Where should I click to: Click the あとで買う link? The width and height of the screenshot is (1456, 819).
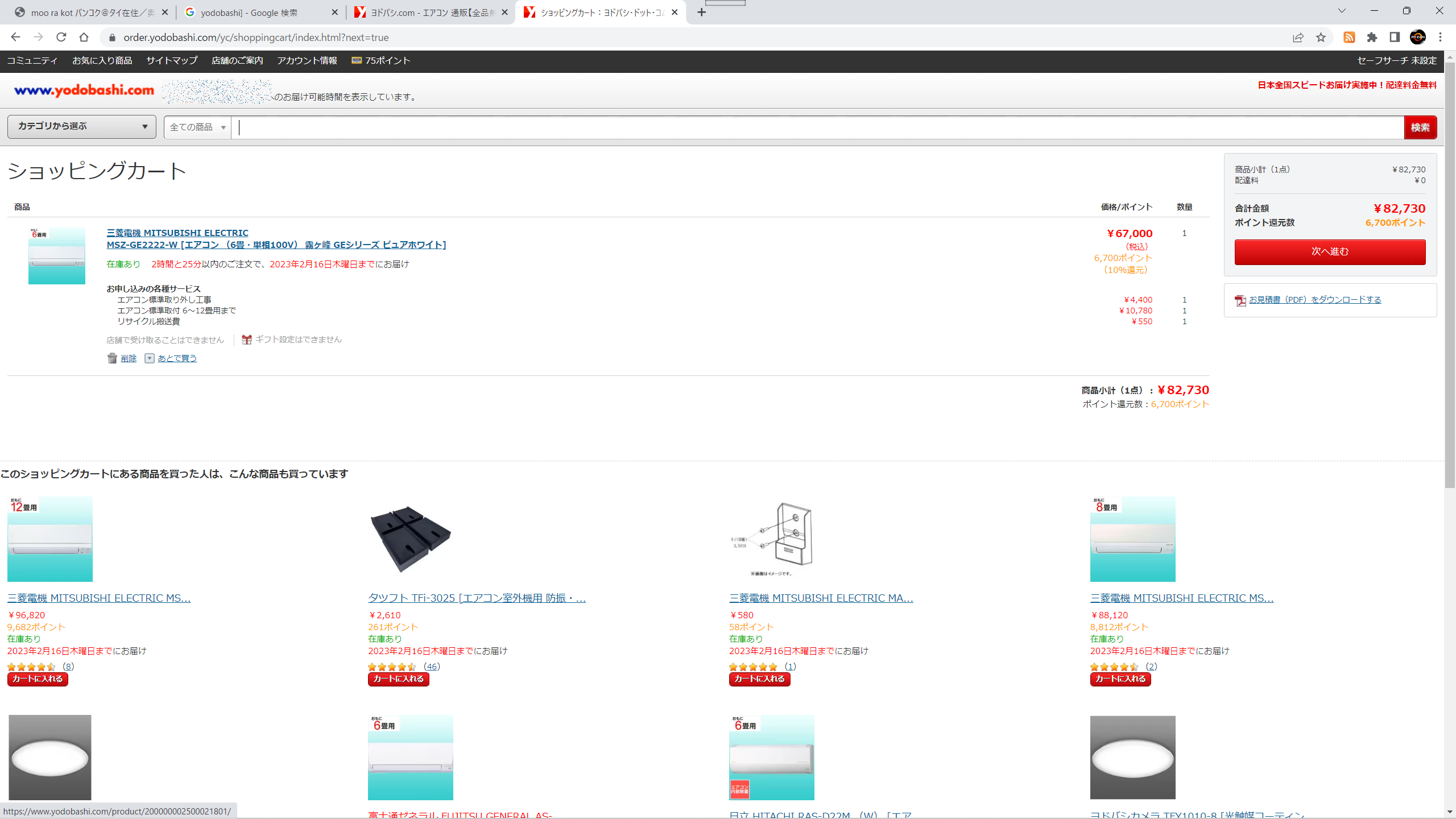tap(177, 358)
